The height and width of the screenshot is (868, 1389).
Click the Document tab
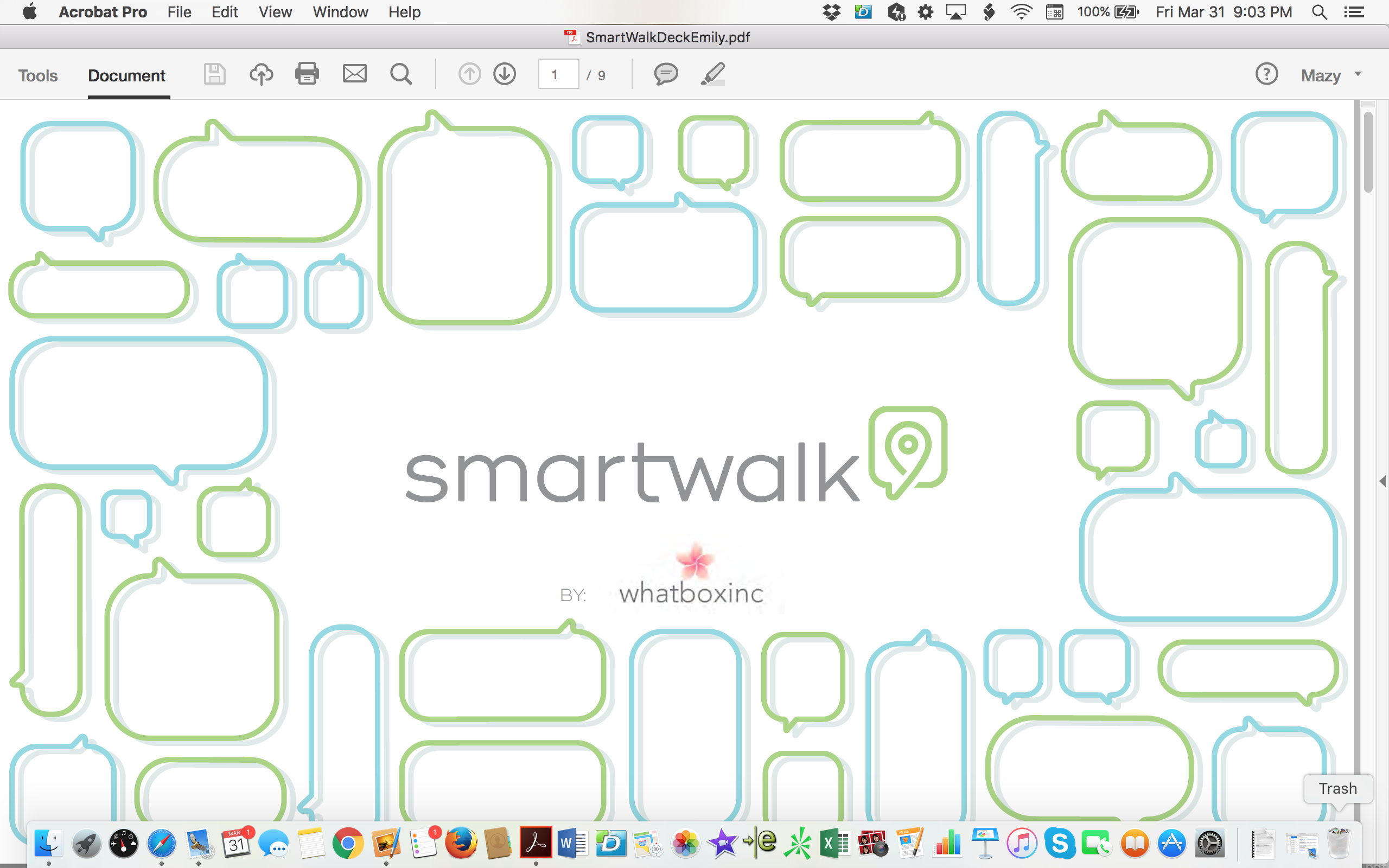click(x=126, y=75)
